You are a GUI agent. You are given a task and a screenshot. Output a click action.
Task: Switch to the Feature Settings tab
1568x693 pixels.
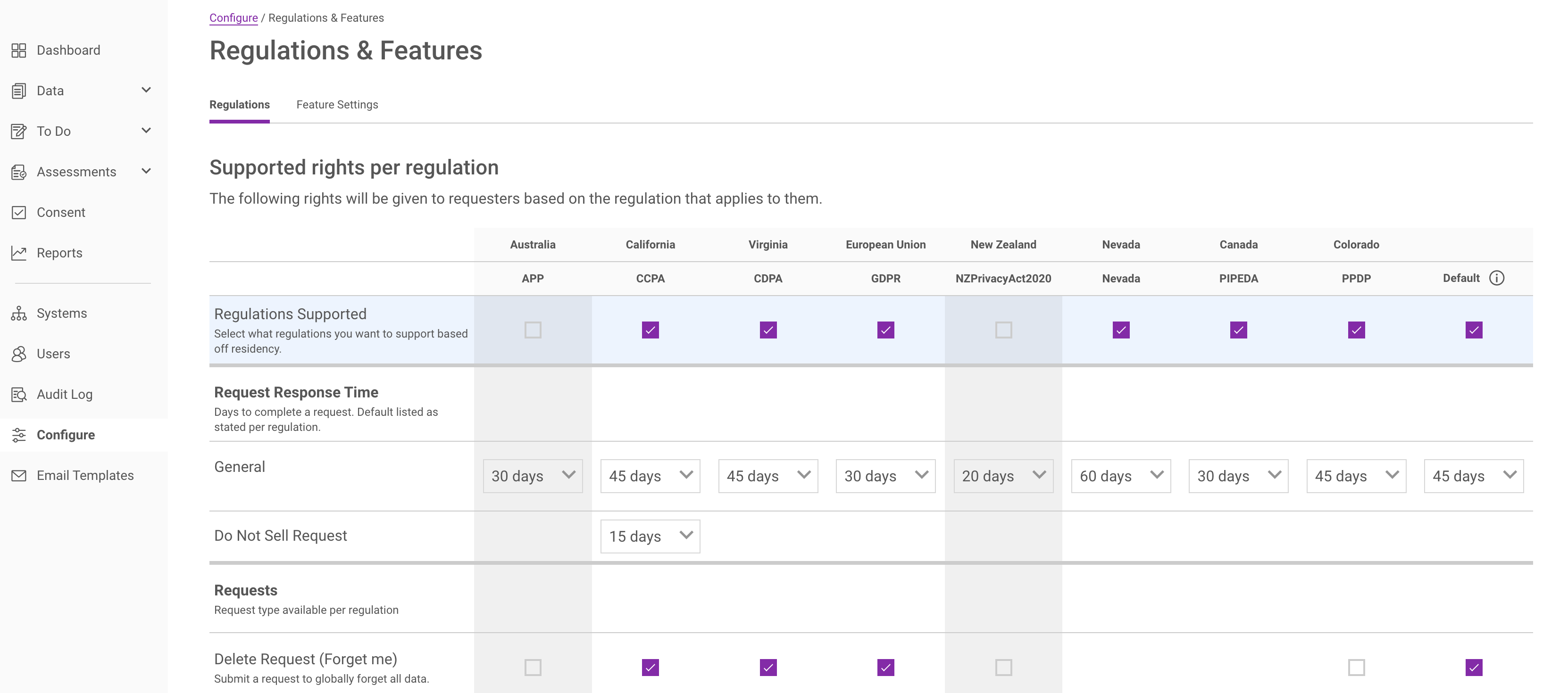337,104
